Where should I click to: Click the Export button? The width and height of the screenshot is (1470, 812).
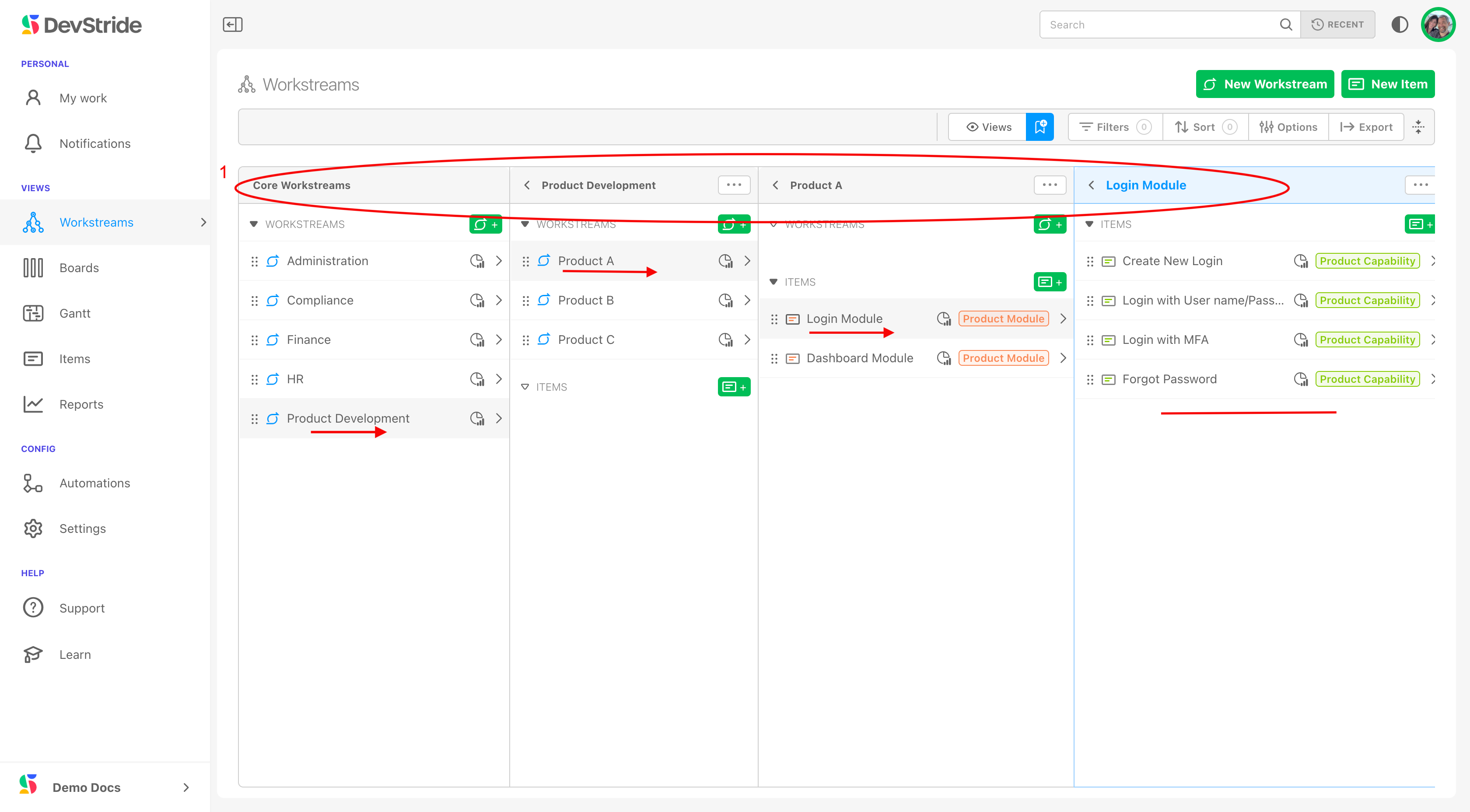coord(1366,127)
